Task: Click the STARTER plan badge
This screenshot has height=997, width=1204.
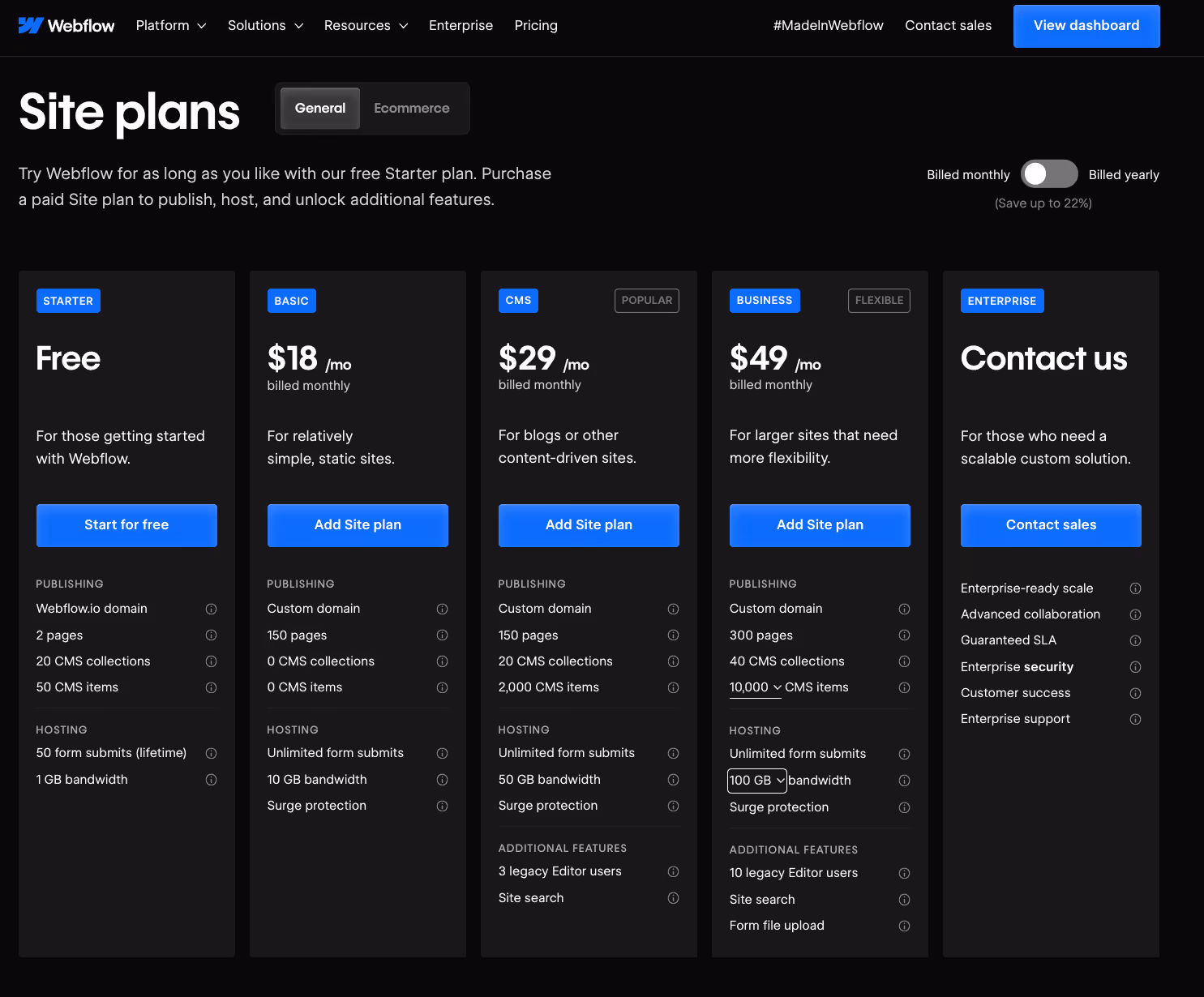Action: pyautogui.click(x=68, y=301)
